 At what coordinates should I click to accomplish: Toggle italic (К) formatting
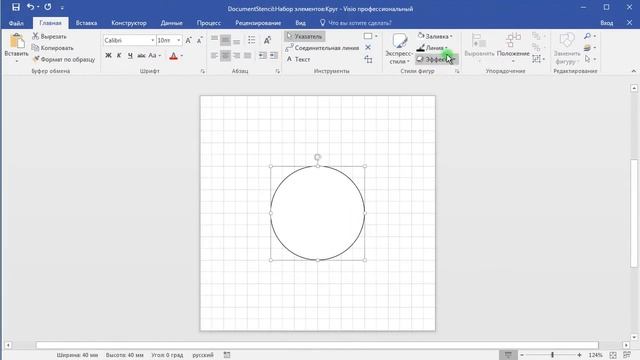coord(119,56)
